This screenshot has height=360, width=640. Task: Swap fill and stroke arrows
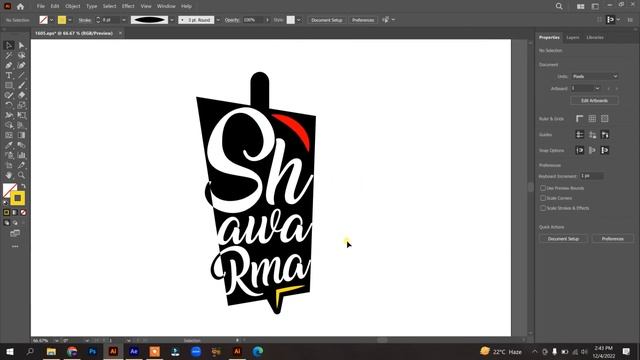[x=23, y=186]
